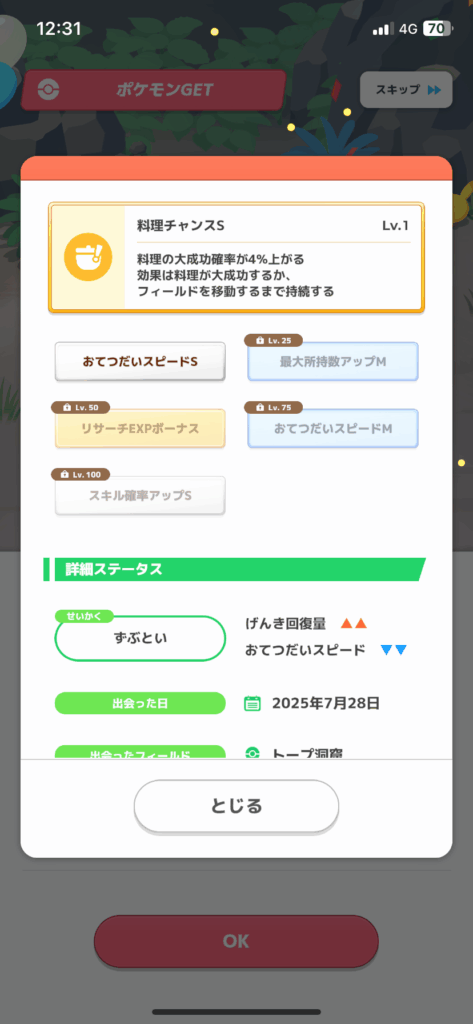Viewport: 473px width, 1024px height.
Task: Tap the field icon next to トープ洞窟
Action: tap(252, 753)
